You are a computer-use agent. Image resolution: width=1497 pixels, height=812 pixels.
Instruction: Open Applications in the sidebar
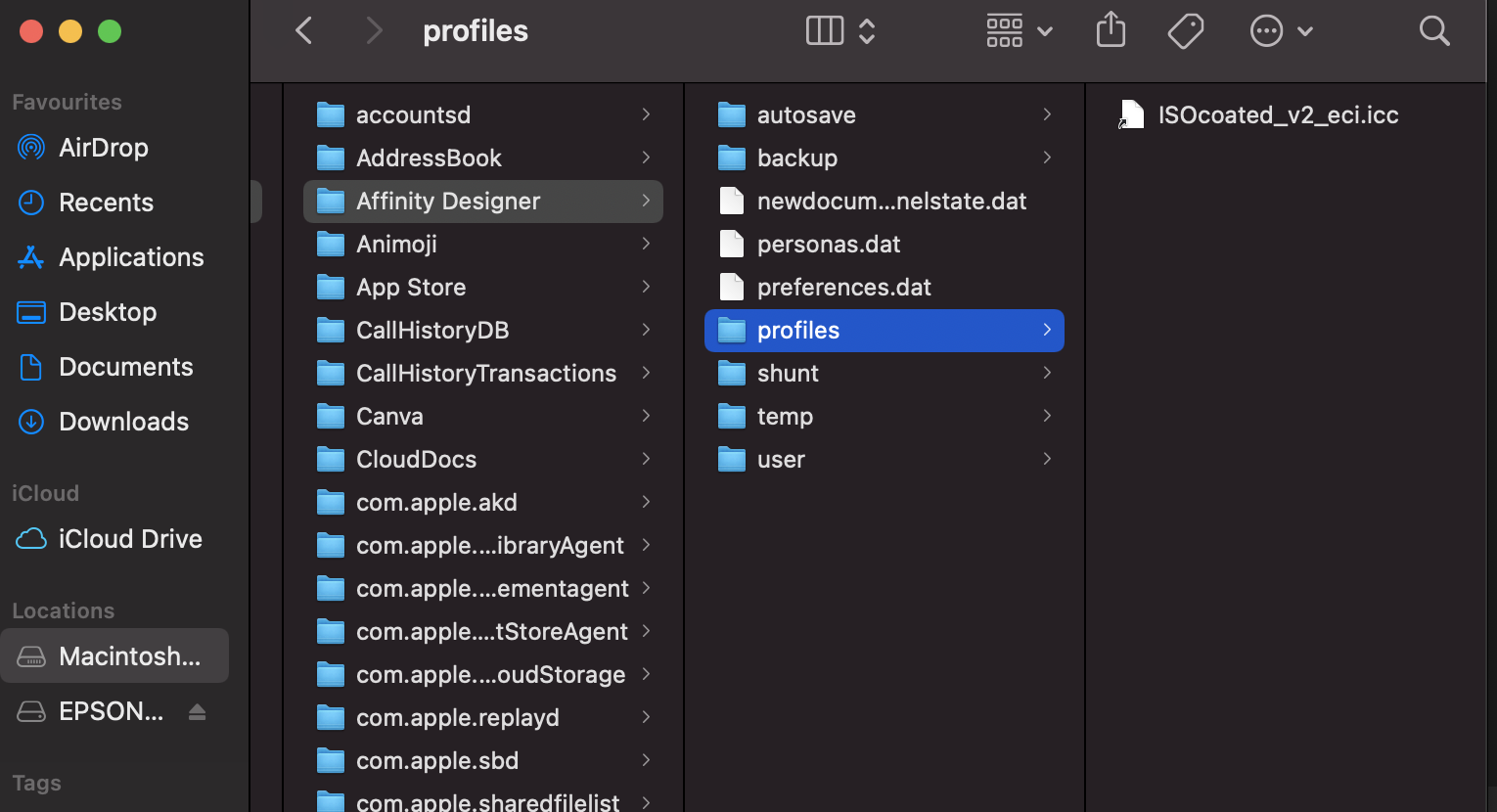pos(114,257)
